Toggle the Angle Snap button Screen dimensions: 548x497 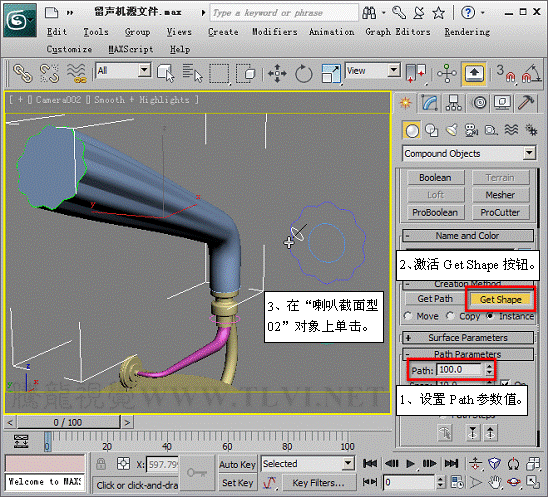(532, 73)
